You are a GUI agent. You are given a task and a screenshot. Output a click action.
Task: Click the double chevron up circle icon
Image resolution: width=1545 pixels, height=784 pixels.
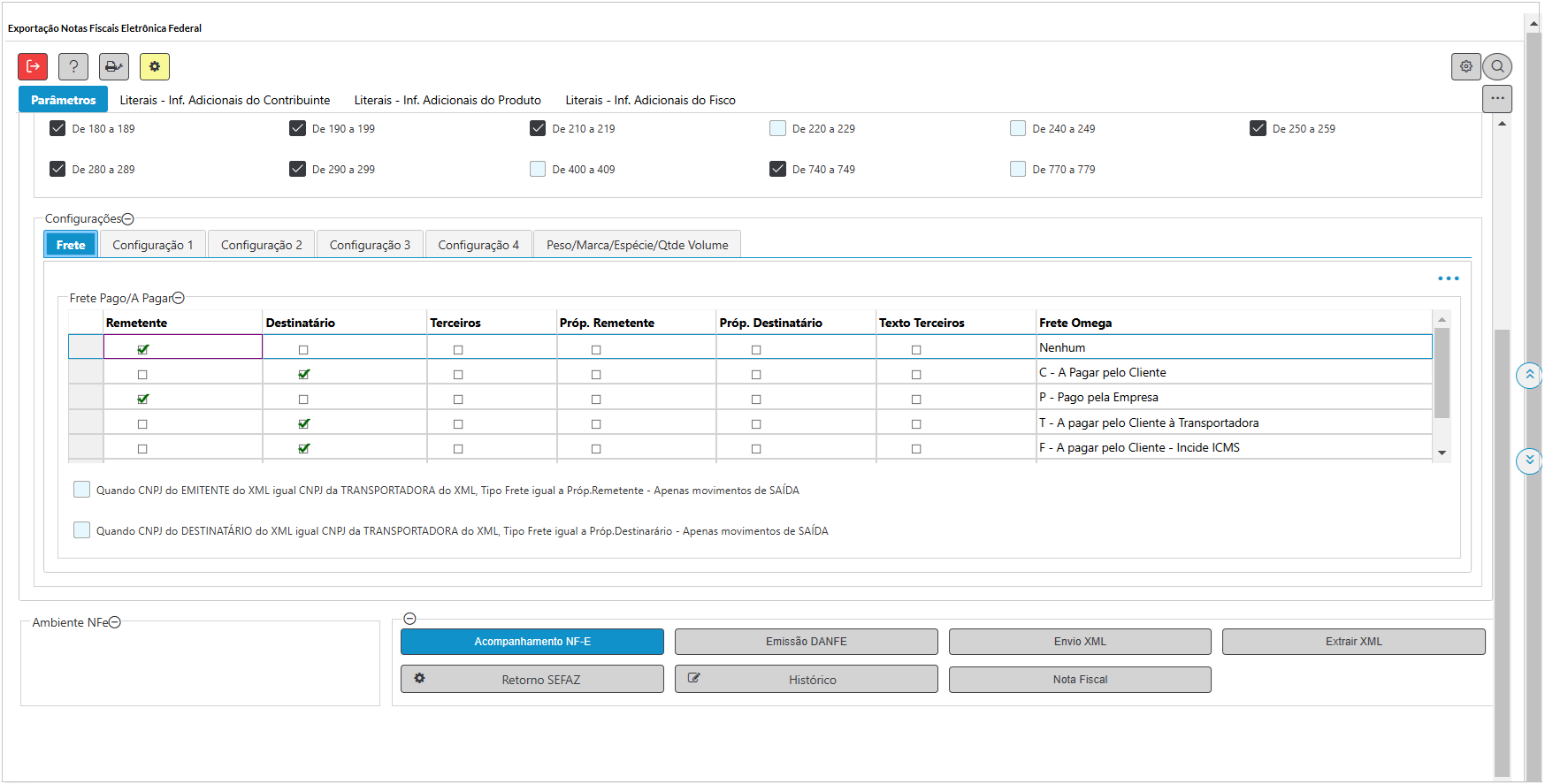click(x=1529, y=376)
